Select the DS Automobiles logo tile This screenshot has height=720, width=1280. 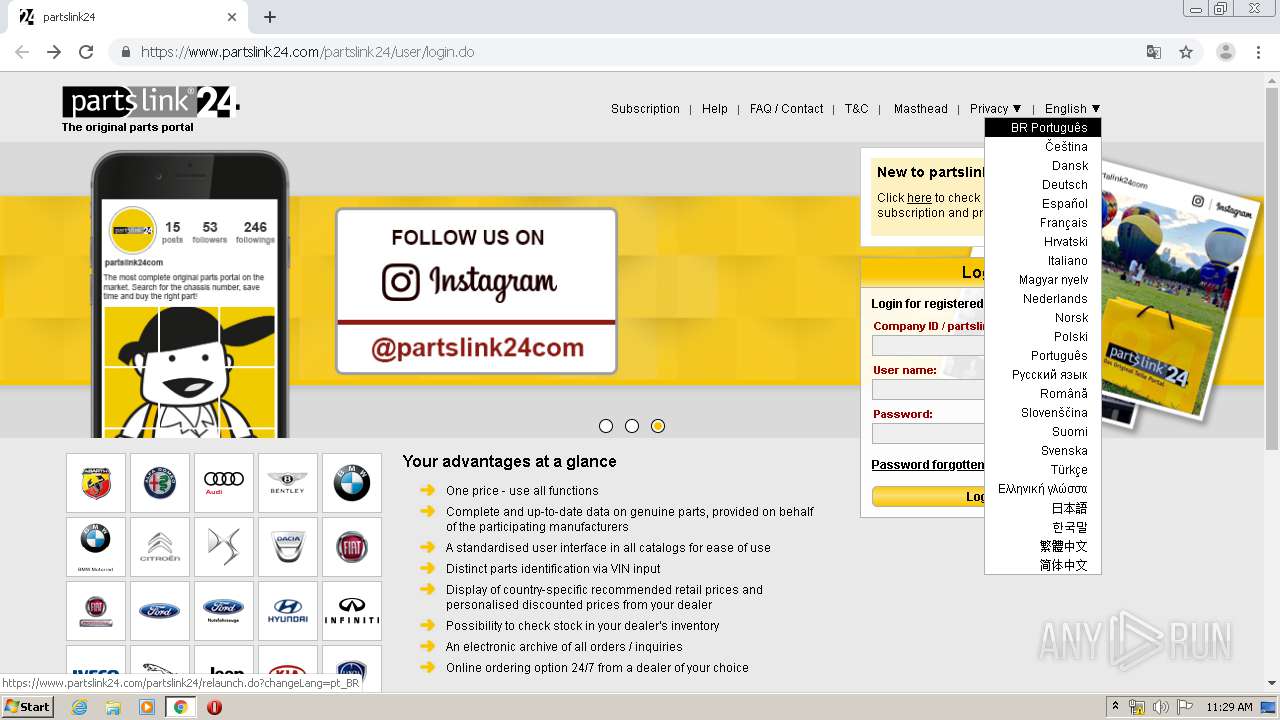[x=224, y=547]
